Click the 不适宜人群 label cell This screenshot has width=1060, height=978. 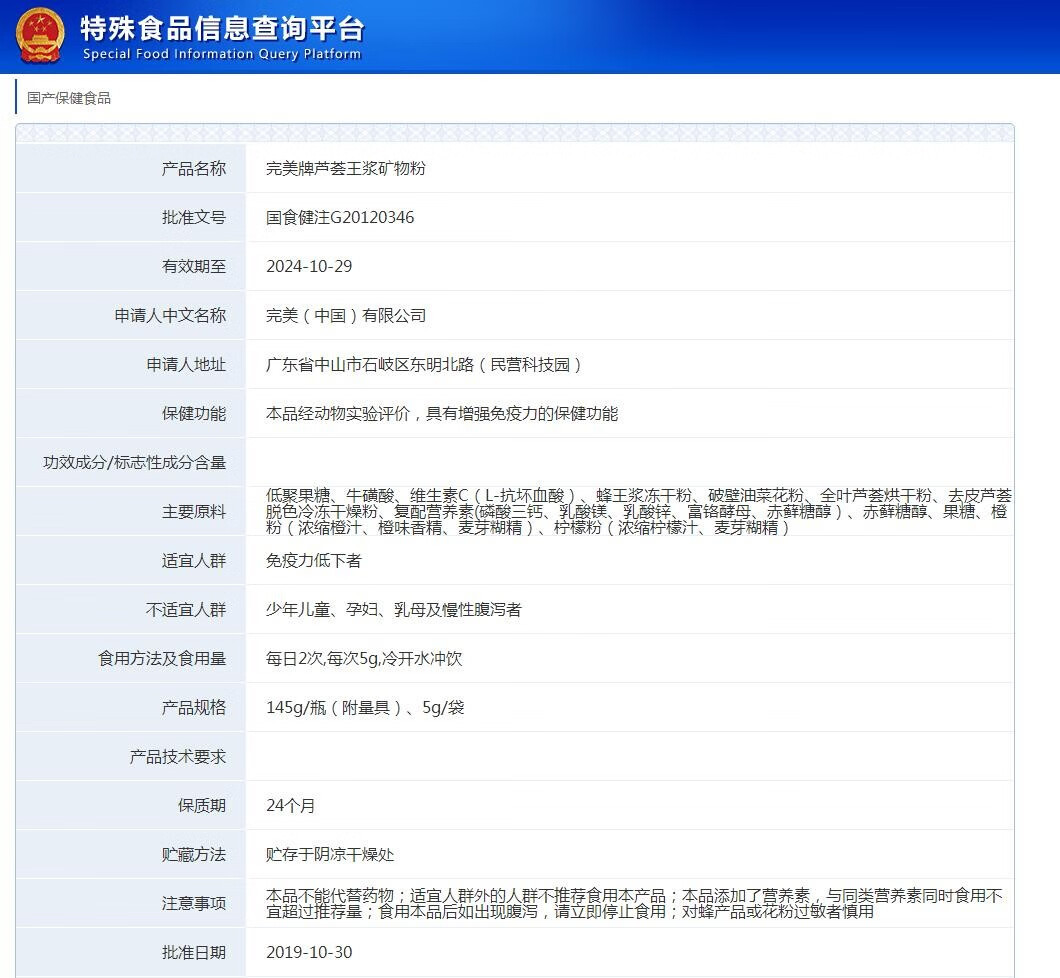[131, 610]
